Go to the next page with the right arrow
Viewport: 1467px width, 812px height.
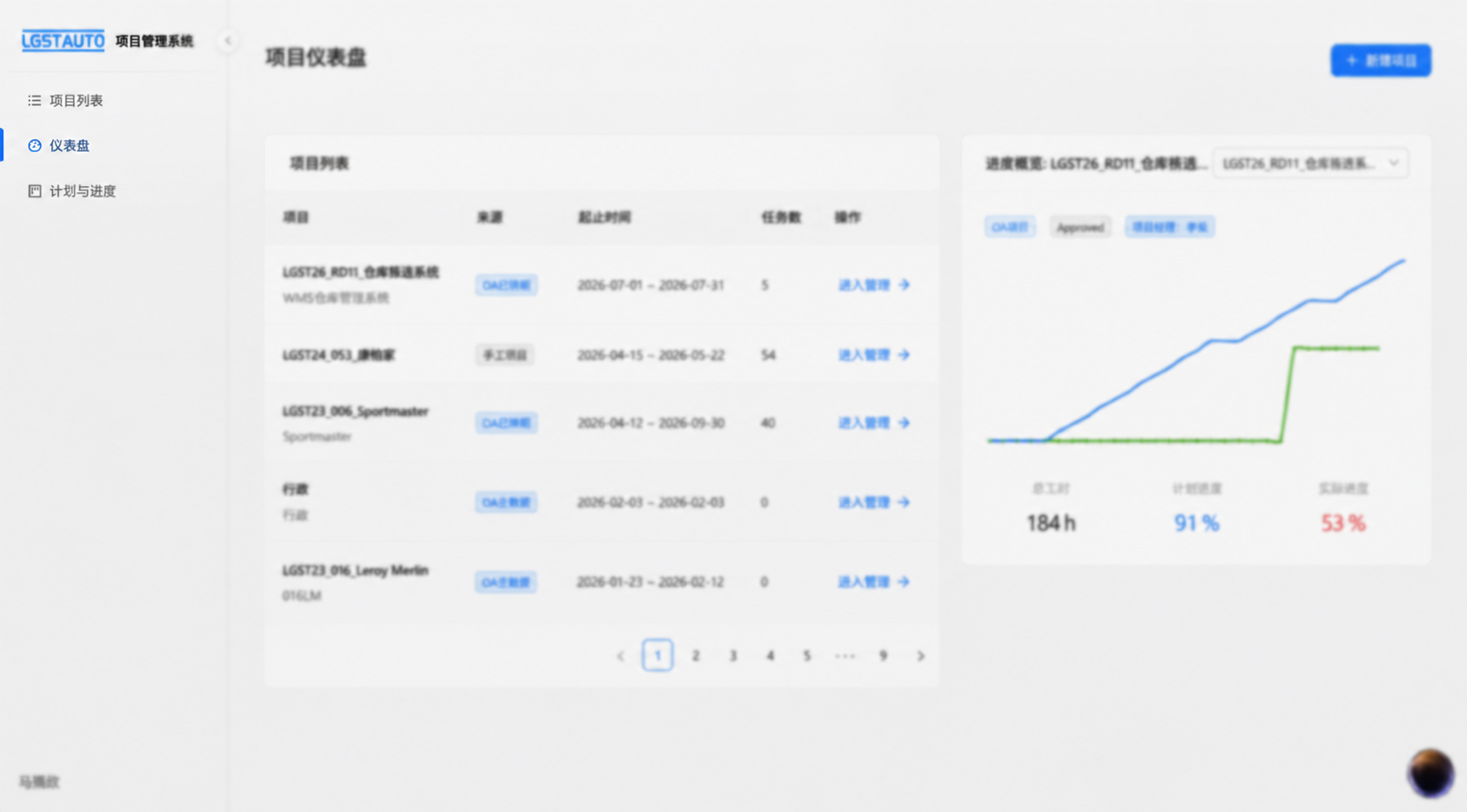click(920, 655)
